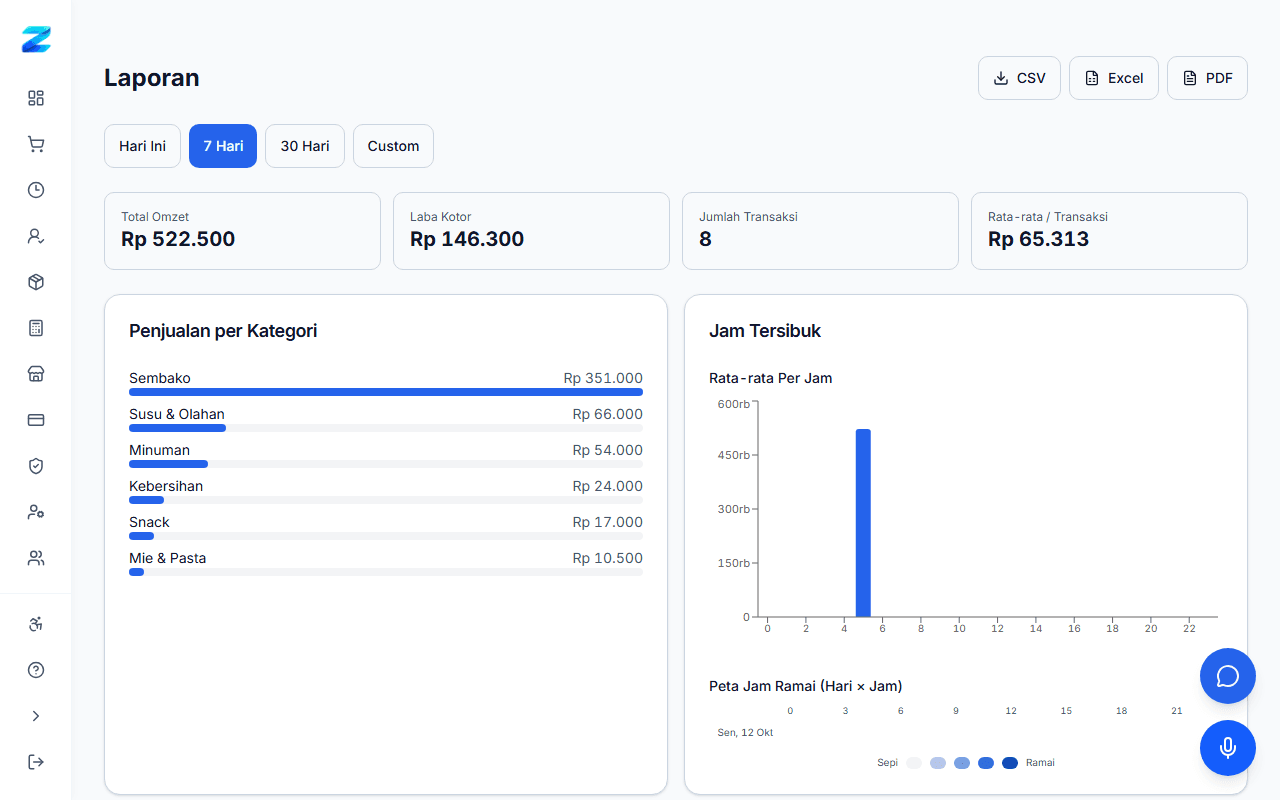The height and width of the screenshot is (800, 1280).
Task: Click the Rata-rata / Transaksi value Rp 65.313
Action: tap(1038, 239)
